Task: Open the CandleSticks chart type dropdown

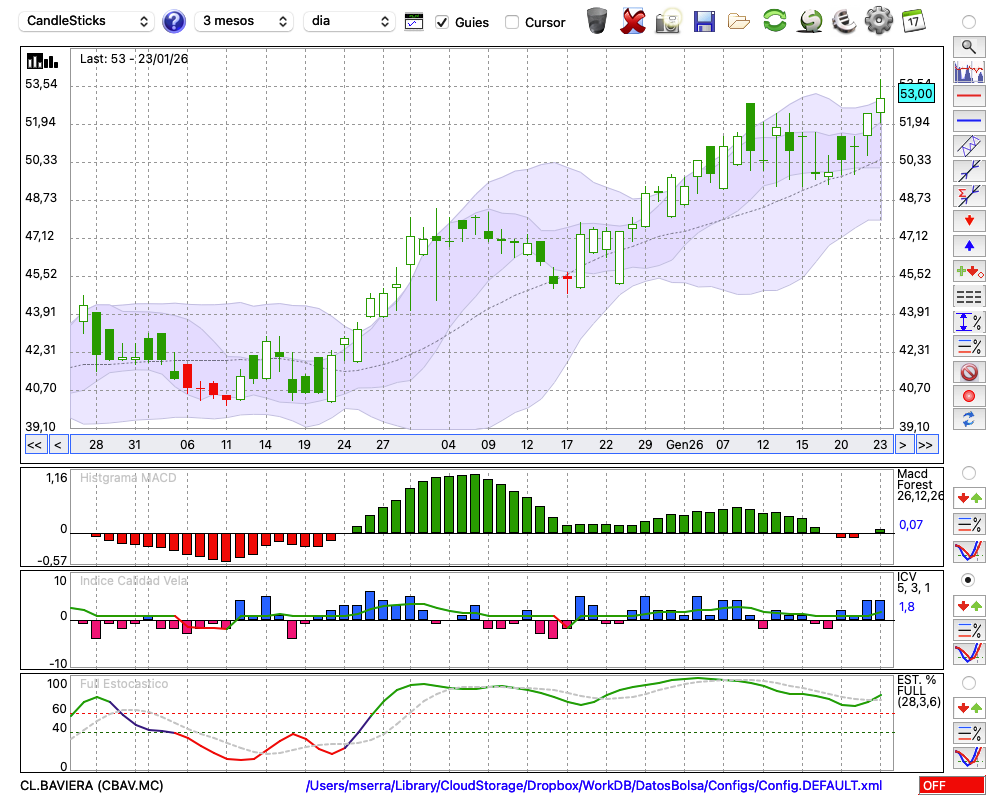Action: 88,21
